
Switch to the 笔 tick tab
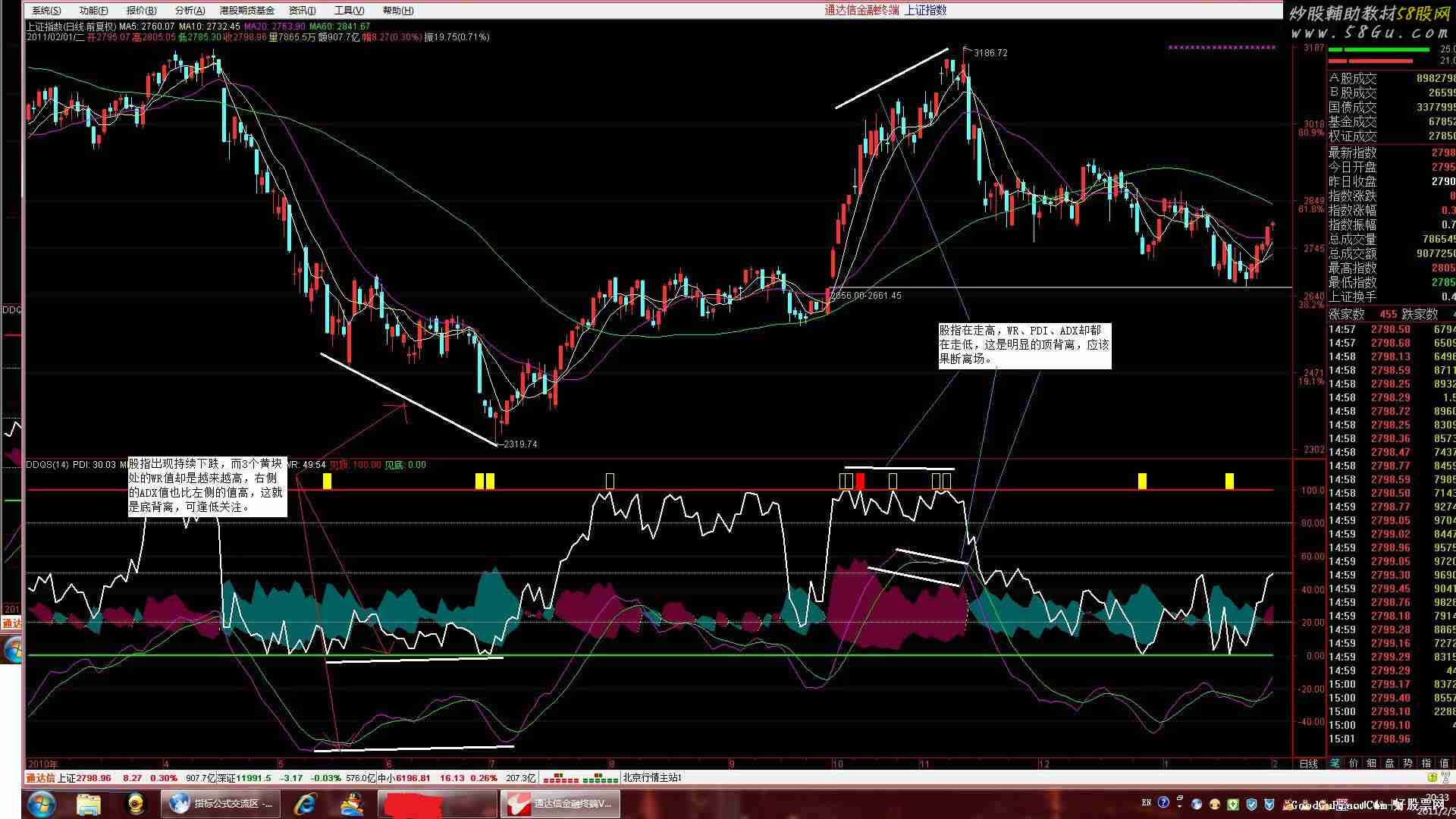(1335, 764)
